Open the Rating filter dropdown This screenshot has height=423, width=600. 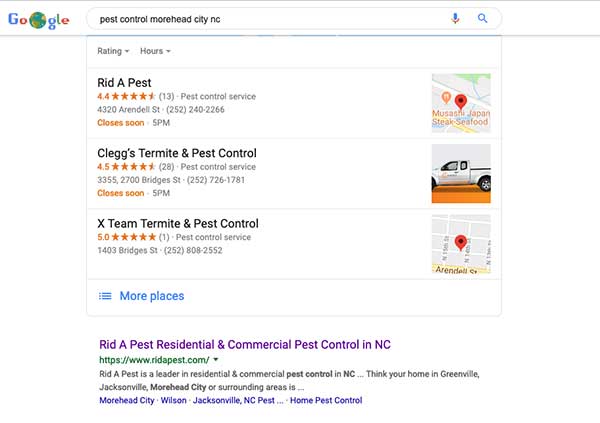coord(113,51)
